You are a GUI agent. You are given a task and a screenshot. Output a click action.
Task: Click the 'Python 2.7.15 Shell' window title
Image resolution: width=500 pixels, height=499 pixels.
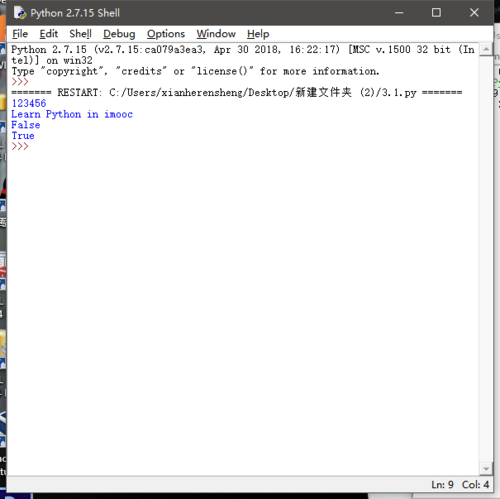pyautogui.click(x=75, y=13)
